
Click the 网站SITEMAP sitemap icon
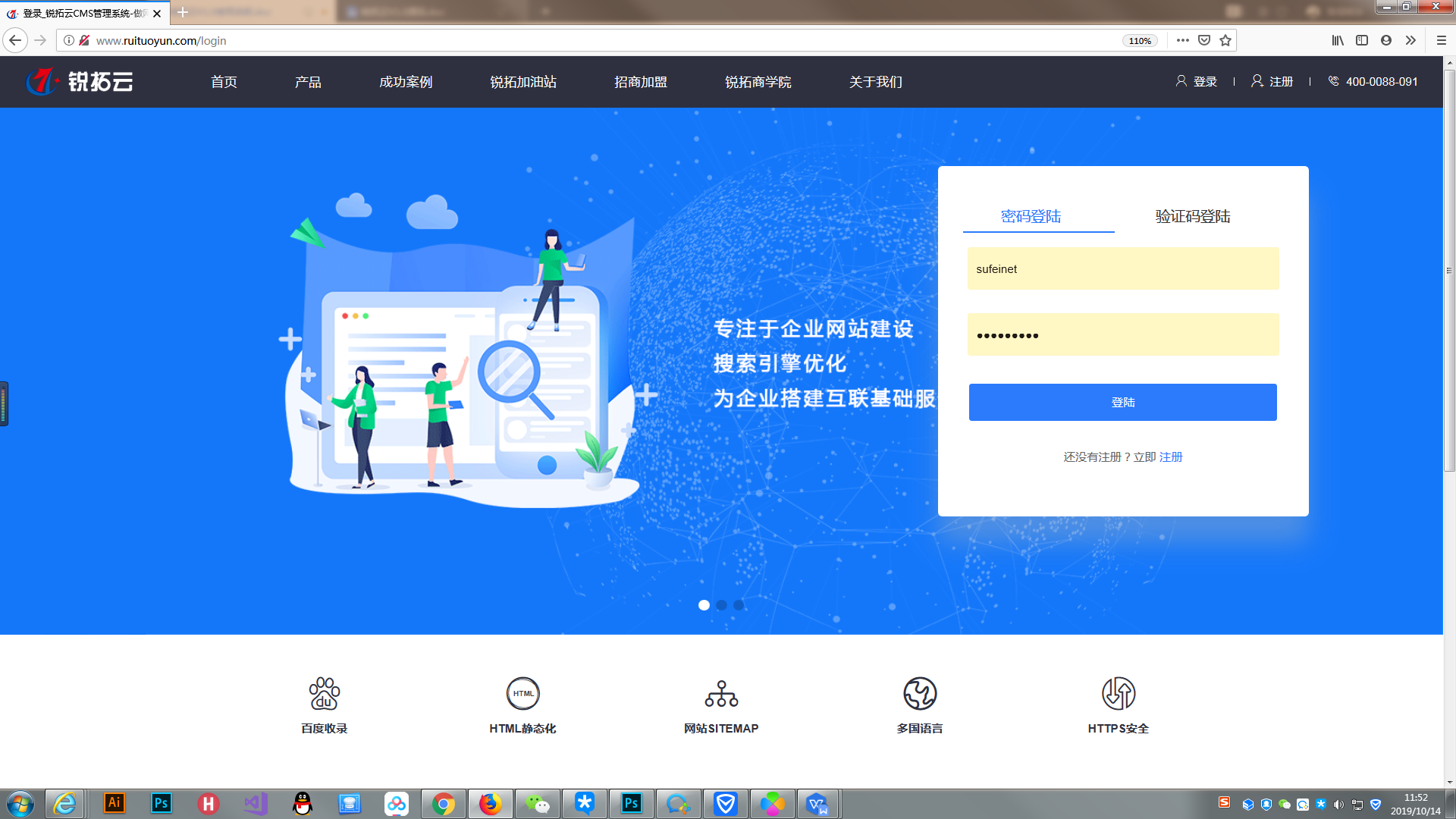pos(720,692)
